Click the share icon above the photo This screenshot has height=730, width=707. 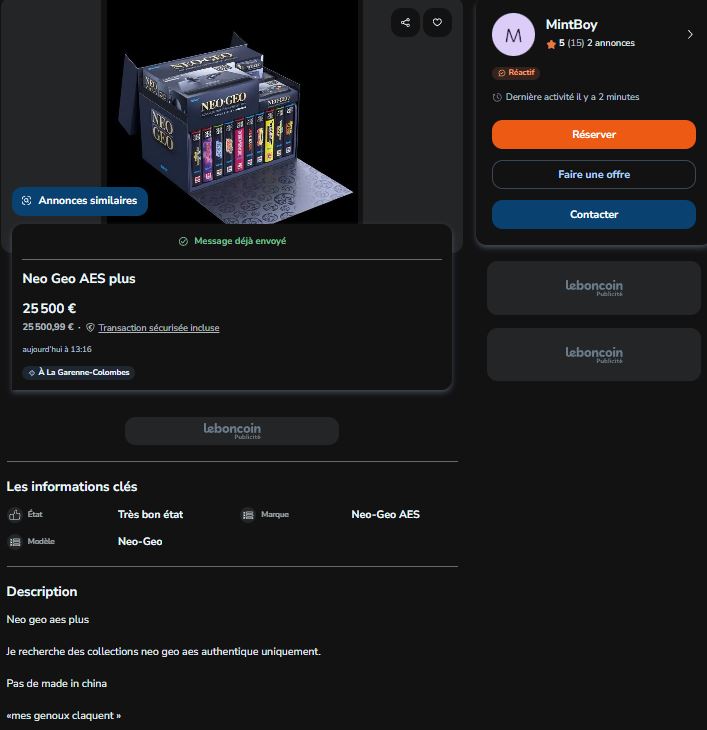[x=405, y=22]
